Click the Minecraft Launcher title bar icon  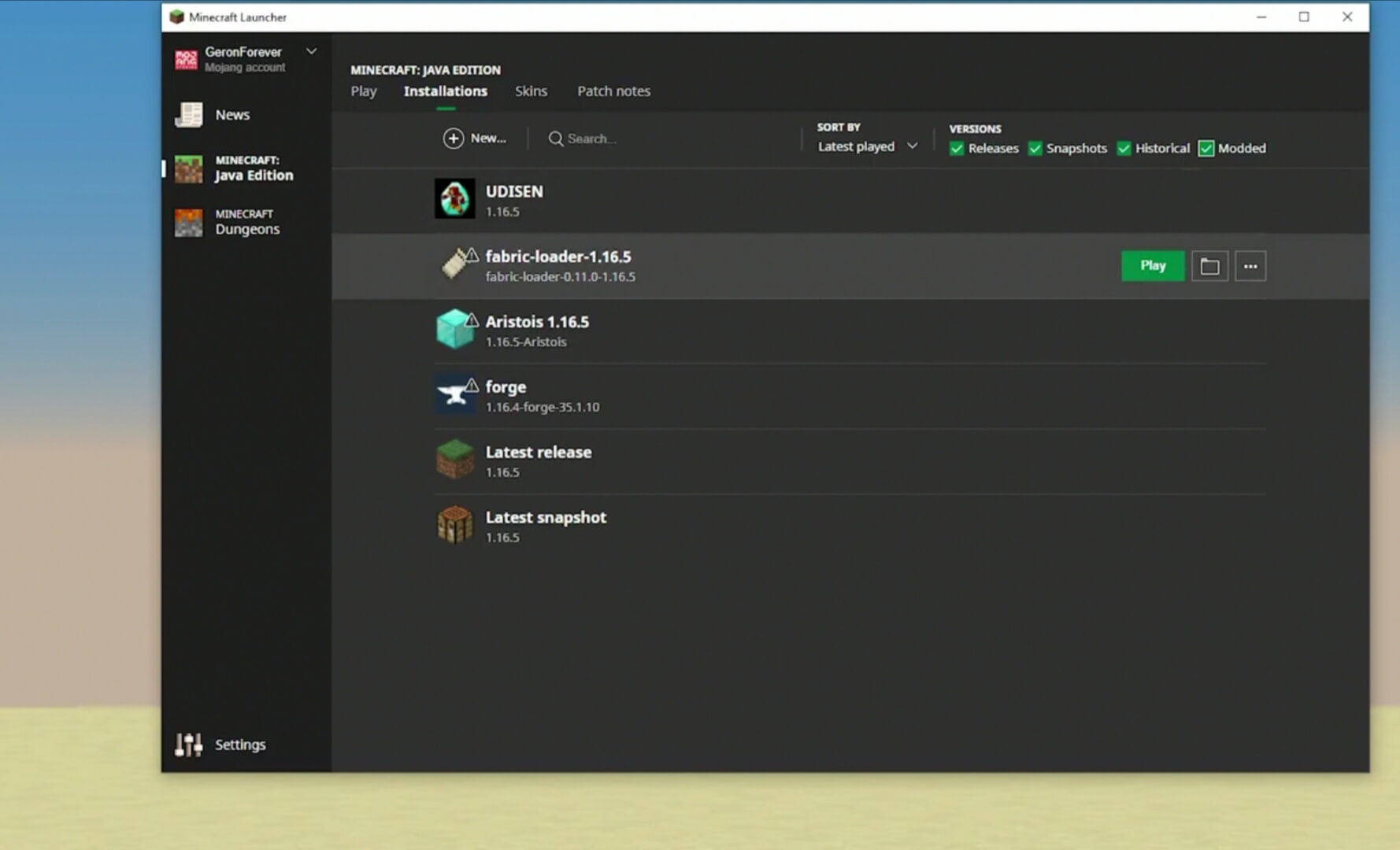coord(176,17)
